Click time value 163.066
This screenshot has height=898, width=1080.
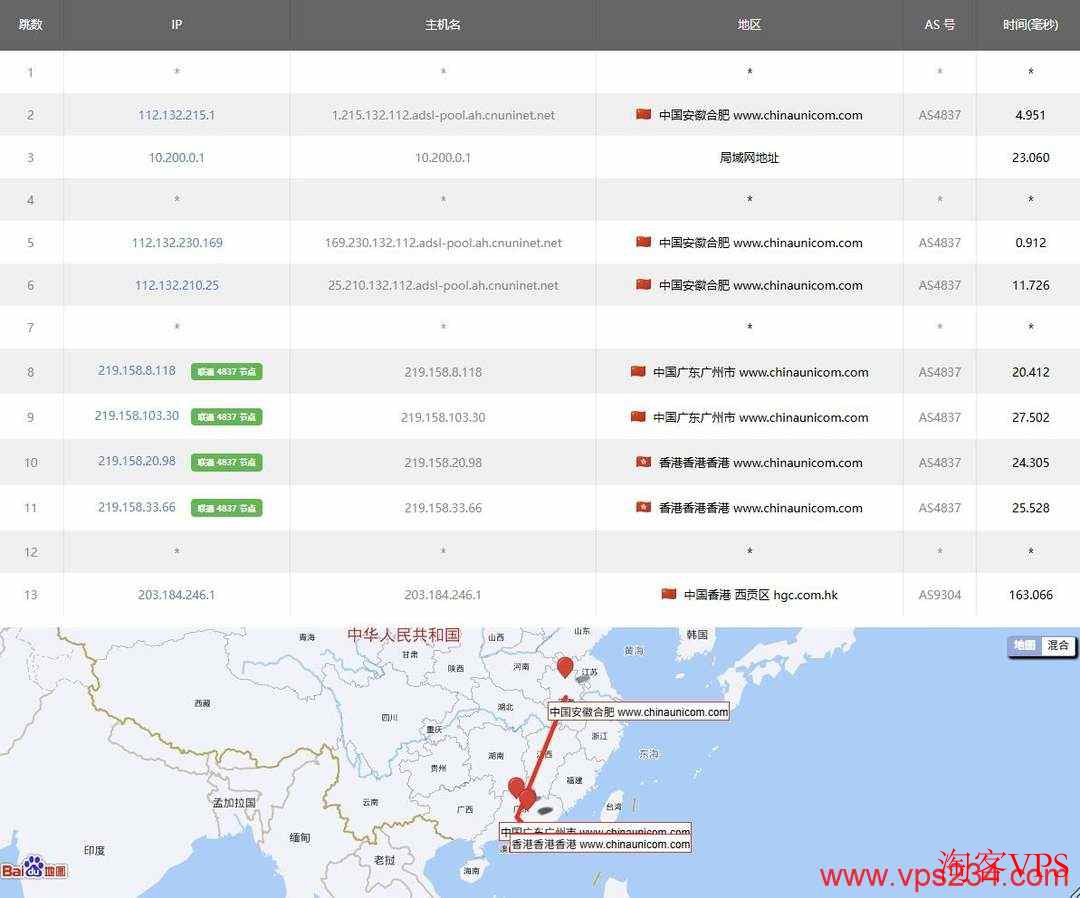click(1030, 594)
